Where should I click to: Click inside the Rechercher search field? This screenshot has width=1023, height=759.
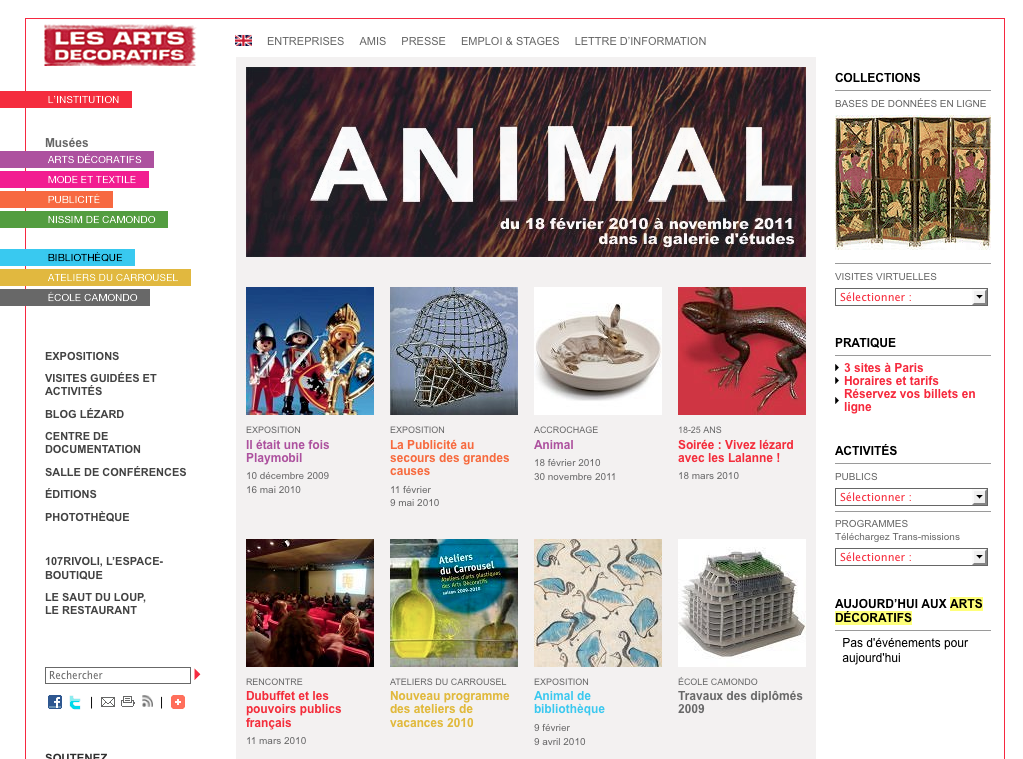point(115,675)
